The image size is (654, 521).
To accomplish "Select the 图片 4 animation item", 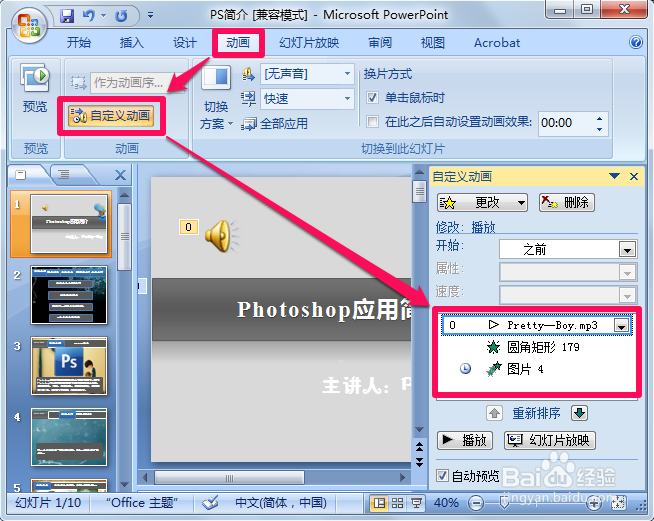I will coord(538,369).
